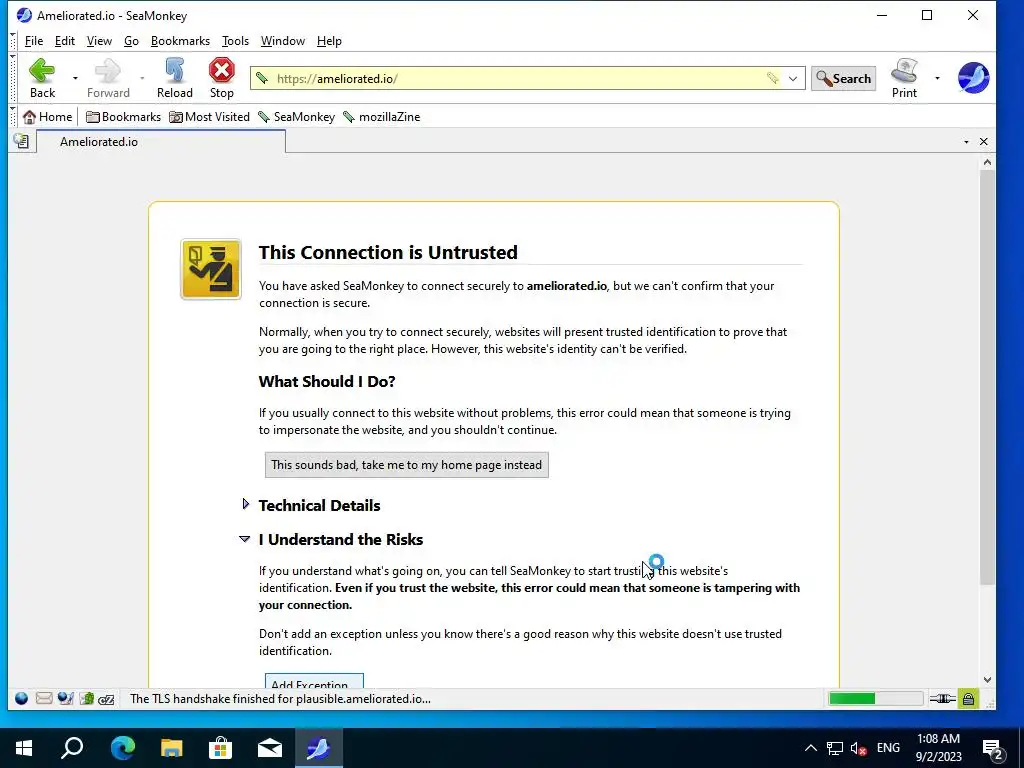Click 'take me to my home page instead' button

(x=406, y=465)
